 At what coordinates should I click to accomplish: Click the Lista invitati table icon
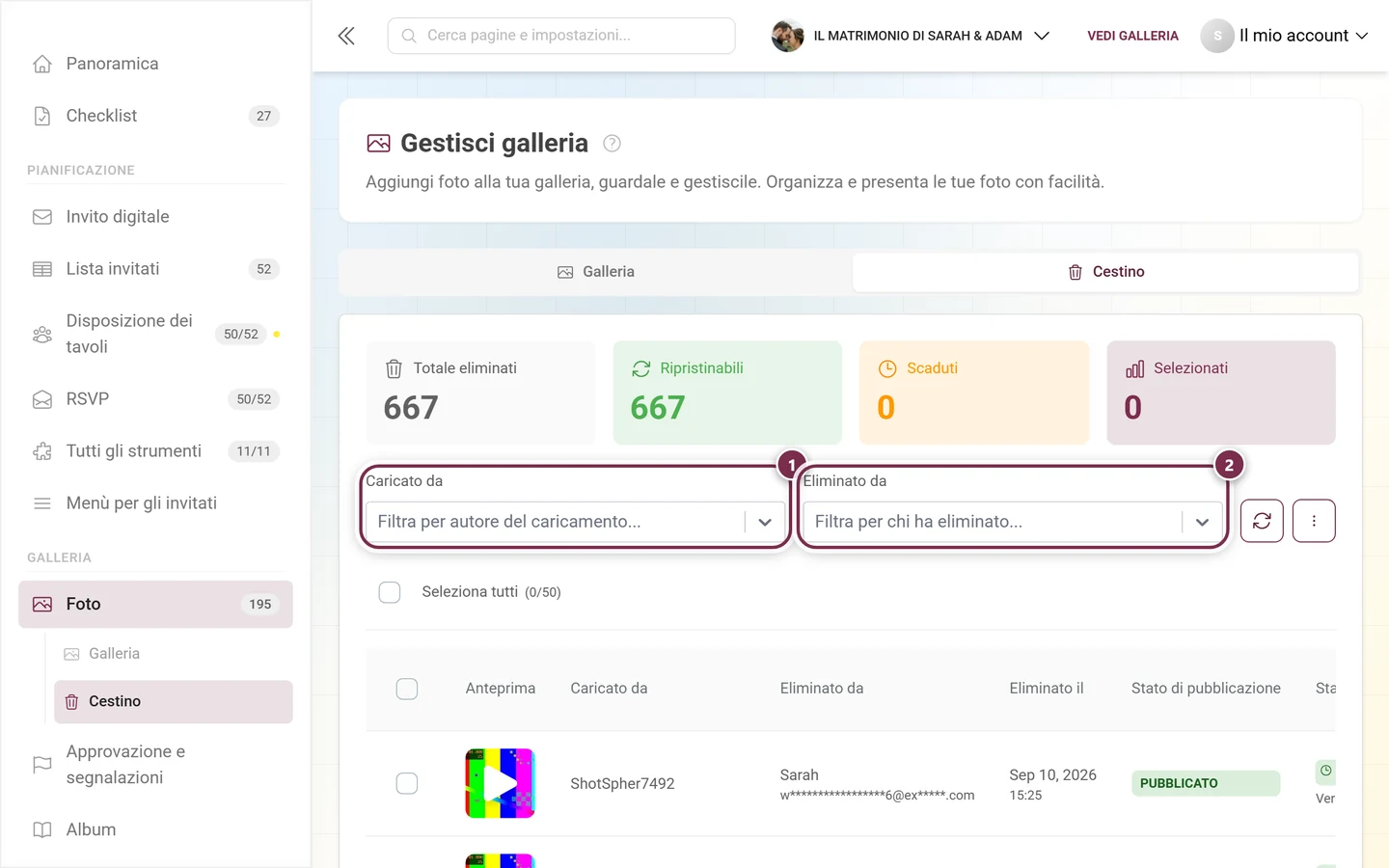(x=42, y=269)
